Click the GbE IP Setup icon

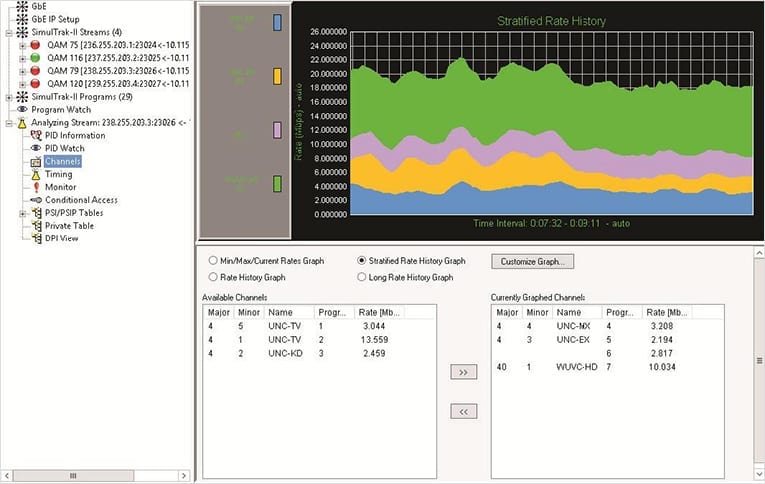[x=22, y=19]
